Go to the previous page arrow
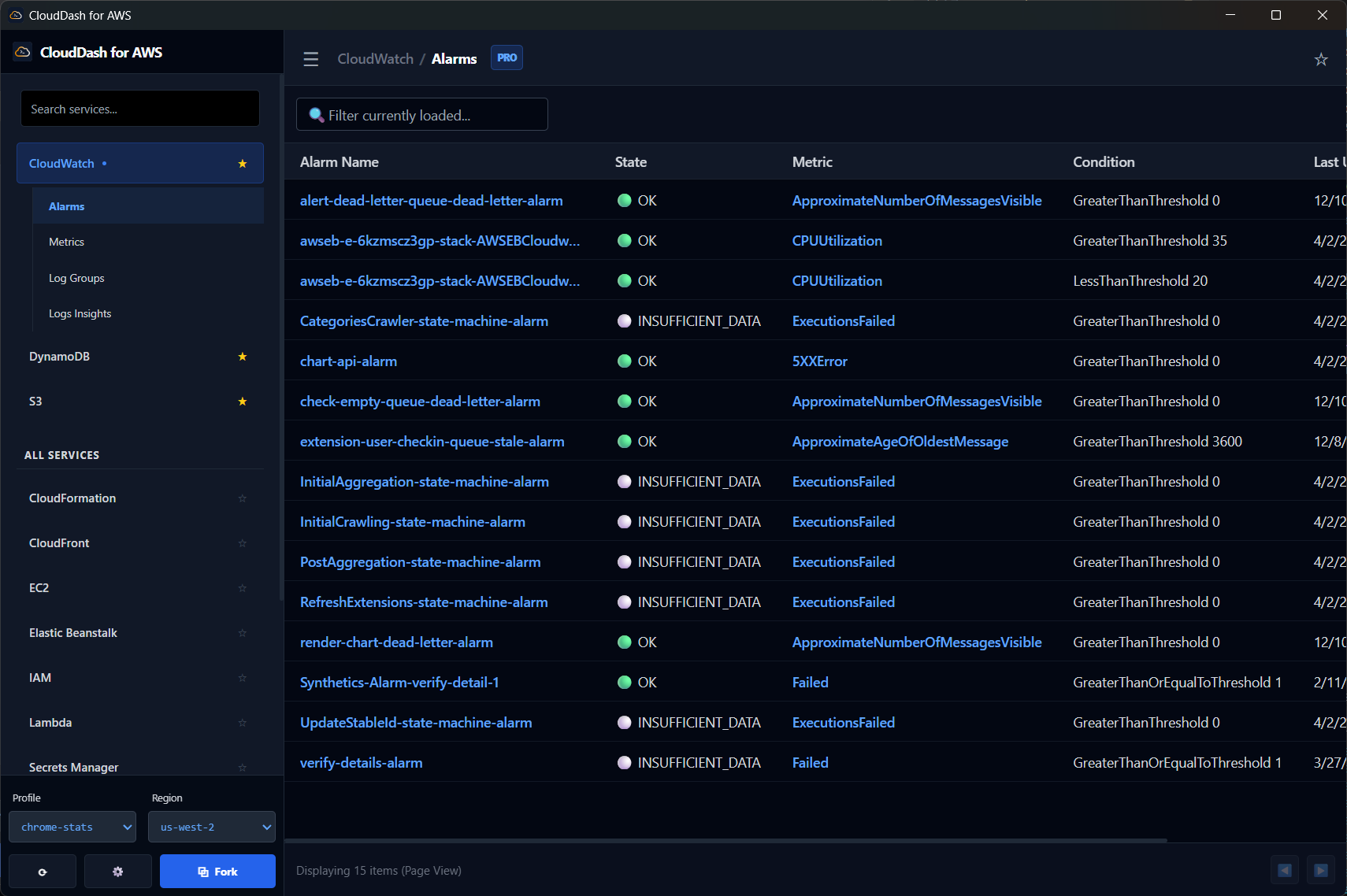Screen dimensions: 1347x896 click(1284, 870)
